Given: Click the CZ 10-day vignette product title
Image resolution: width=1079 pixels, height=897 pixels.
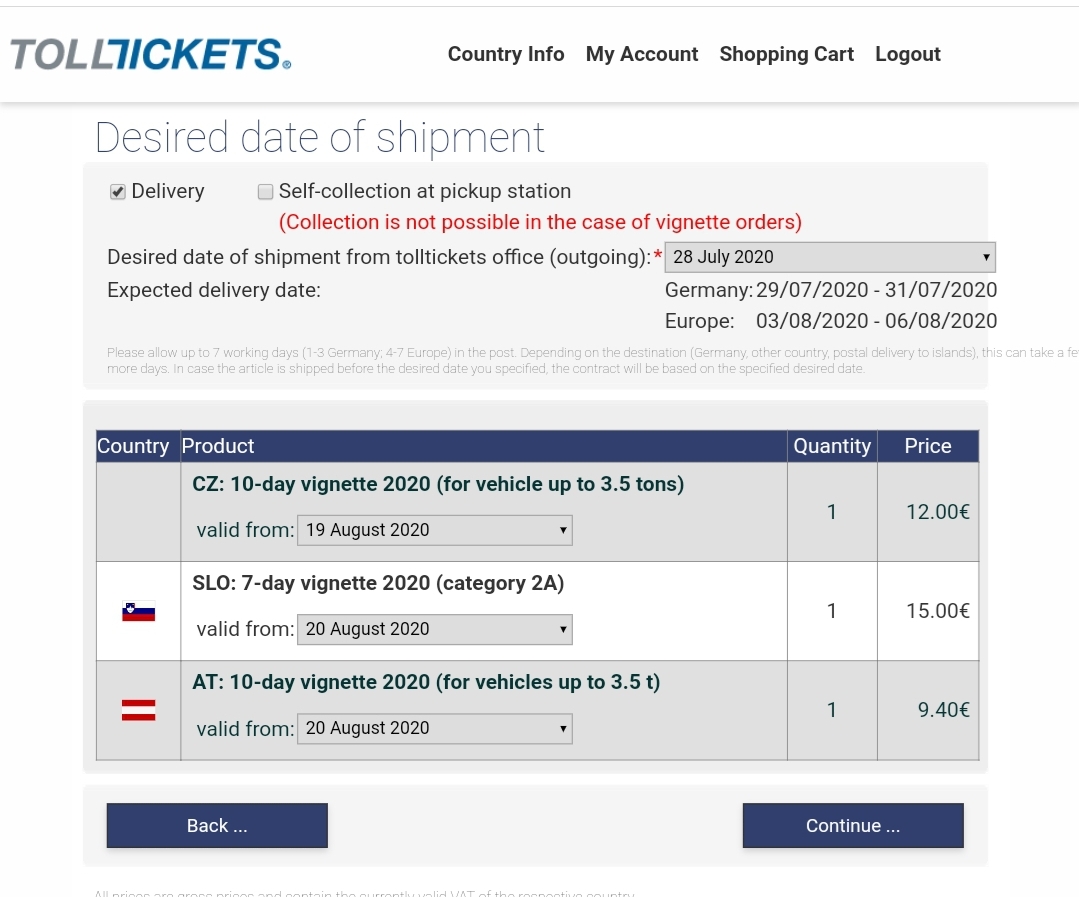Looking at the screenshot, I should pyautogui.click(x=438, y=484).
